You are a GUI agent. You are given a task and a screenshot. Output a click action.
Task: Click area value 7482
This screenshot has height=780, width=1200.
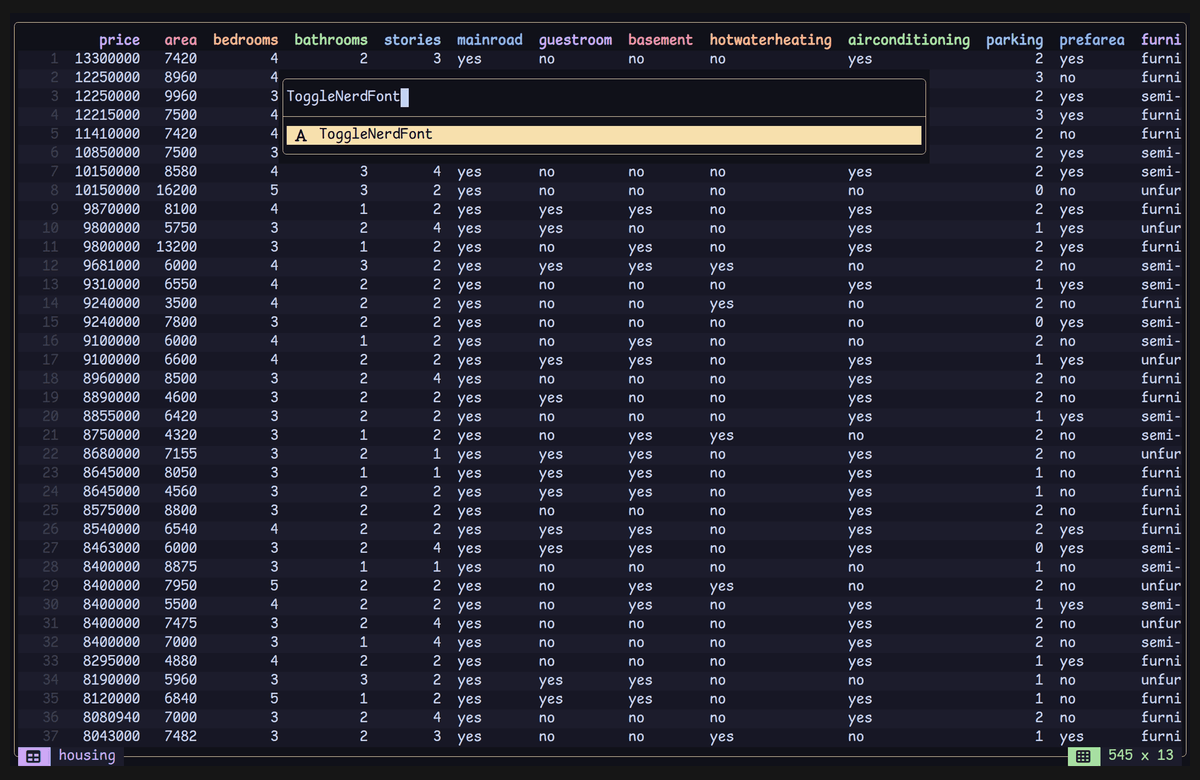coord(181,736)
